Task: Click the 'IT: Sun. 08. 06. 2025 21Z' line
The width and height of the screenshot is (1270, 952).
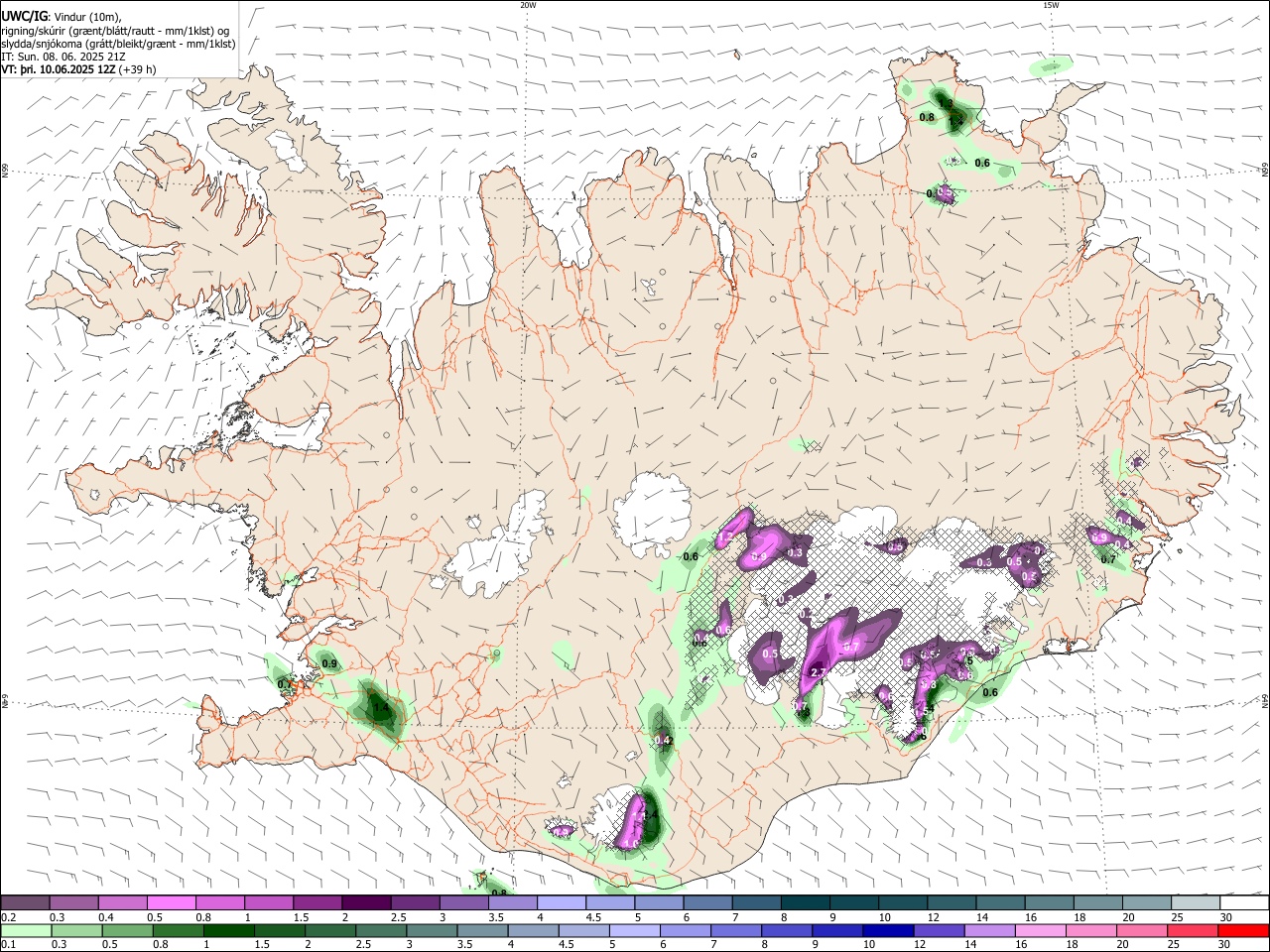Action: coord(63,57)
